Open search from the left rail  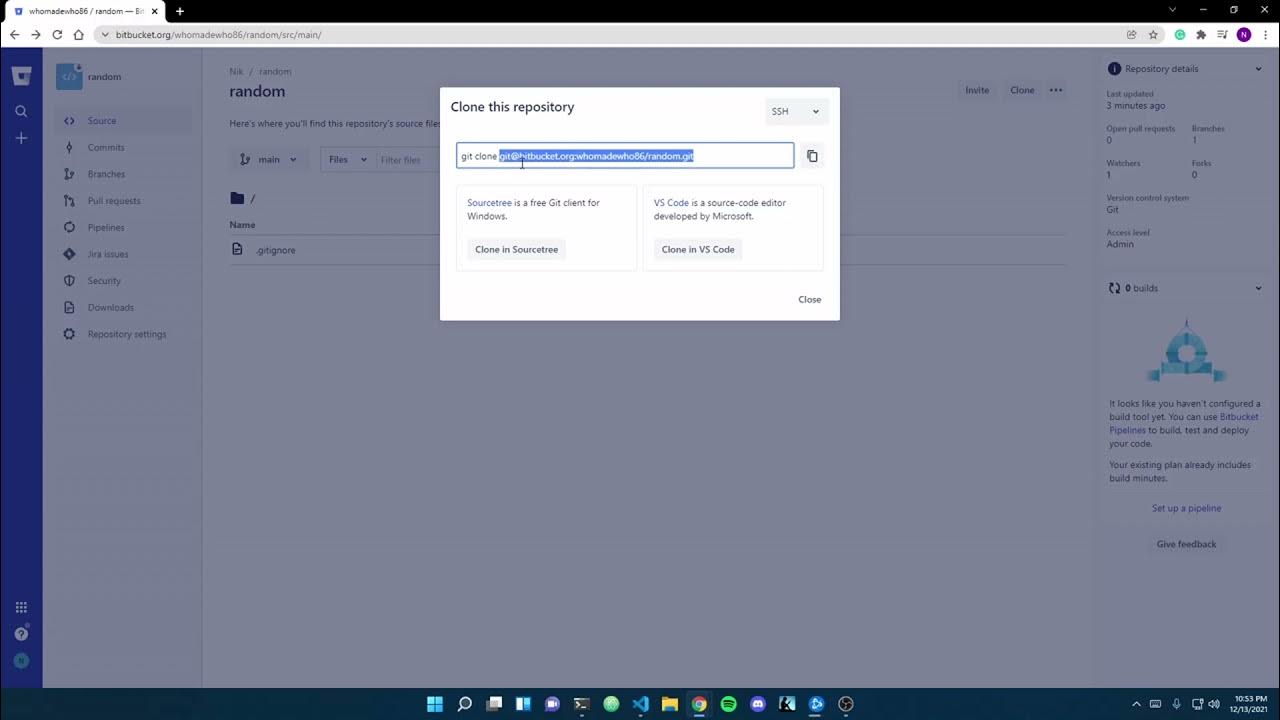21,111
